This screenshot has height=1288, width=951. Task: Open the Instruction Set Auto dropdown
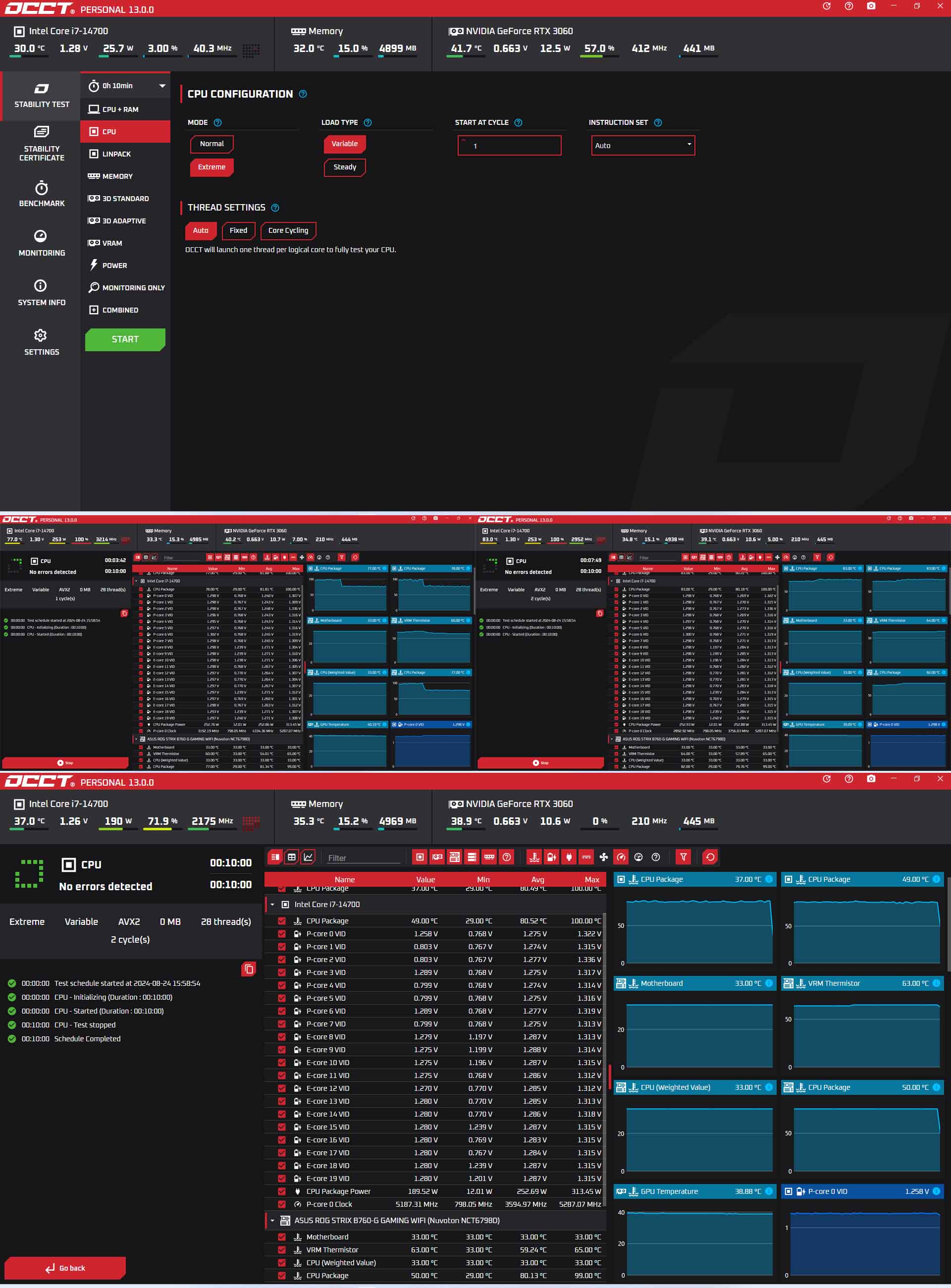click(642, 146)
